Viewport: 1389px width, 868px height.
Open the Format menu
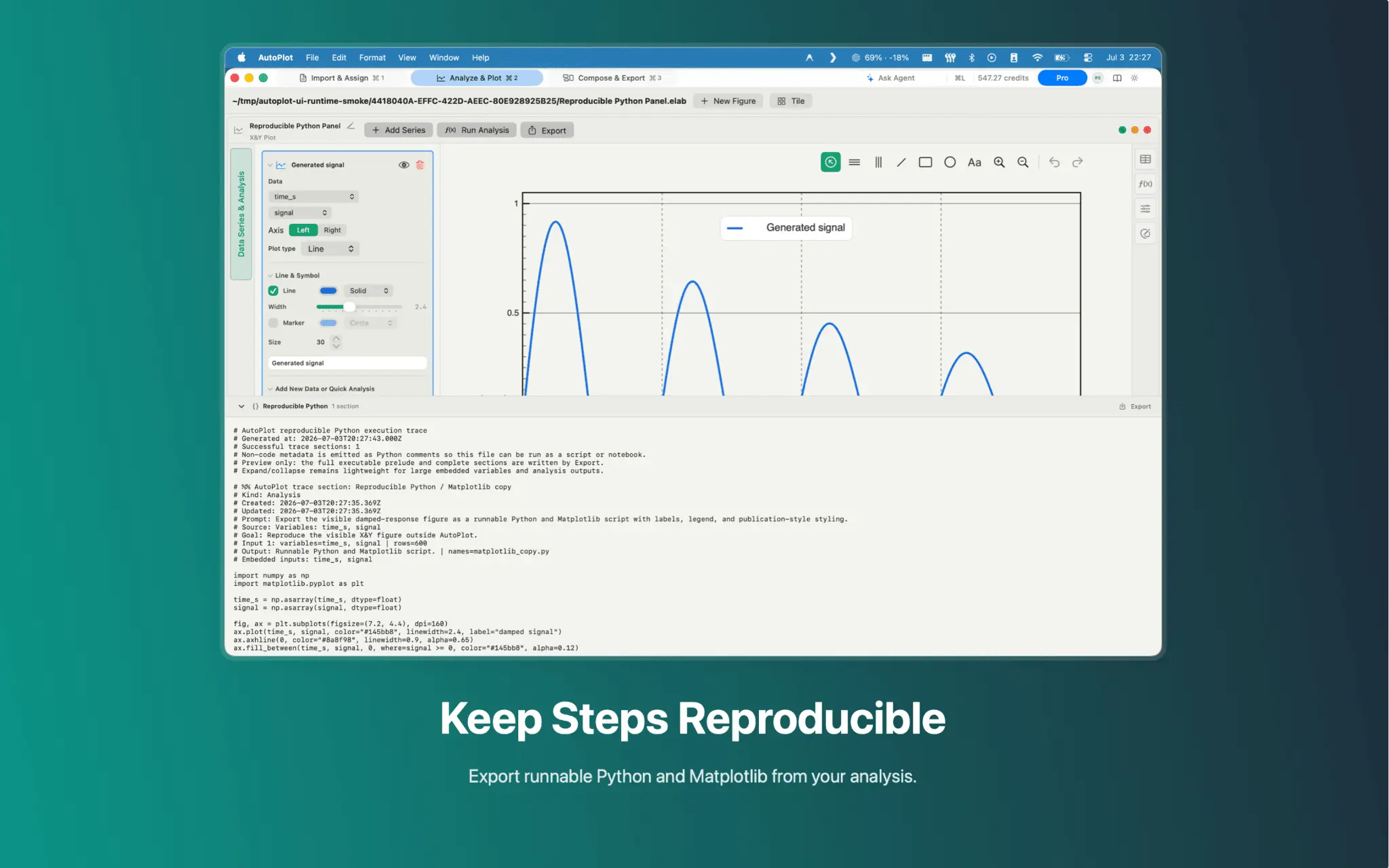[x=372, y=58]
